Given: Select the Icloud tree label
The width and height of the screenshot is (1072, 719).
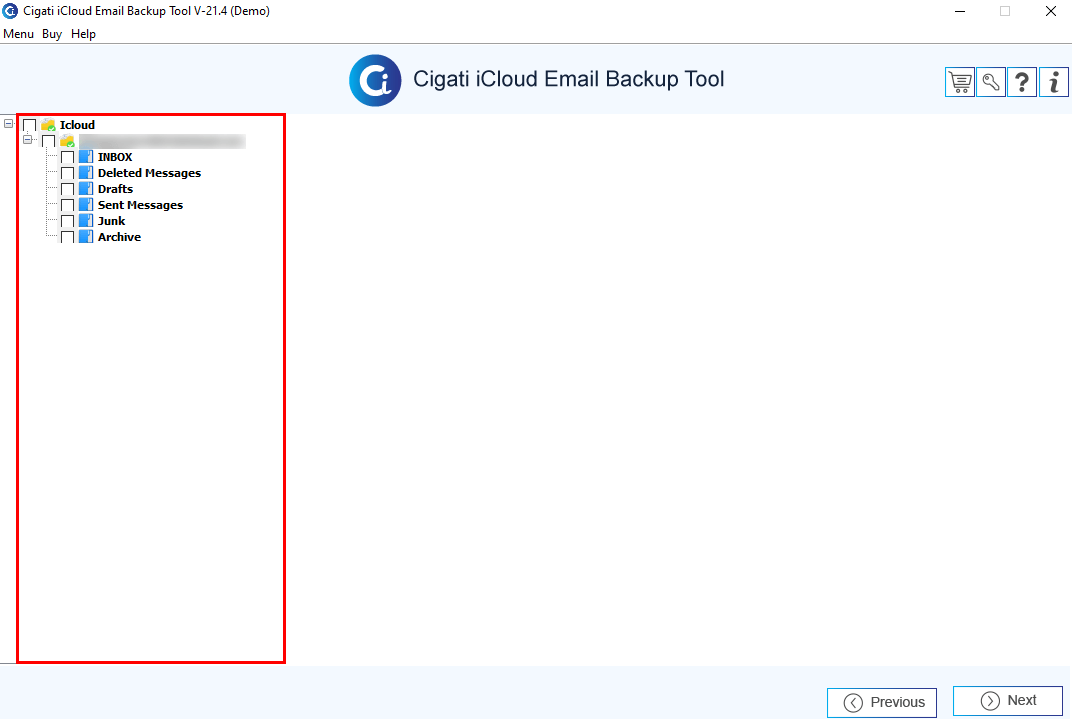Looking at the screenshot, I should point(77,125).
